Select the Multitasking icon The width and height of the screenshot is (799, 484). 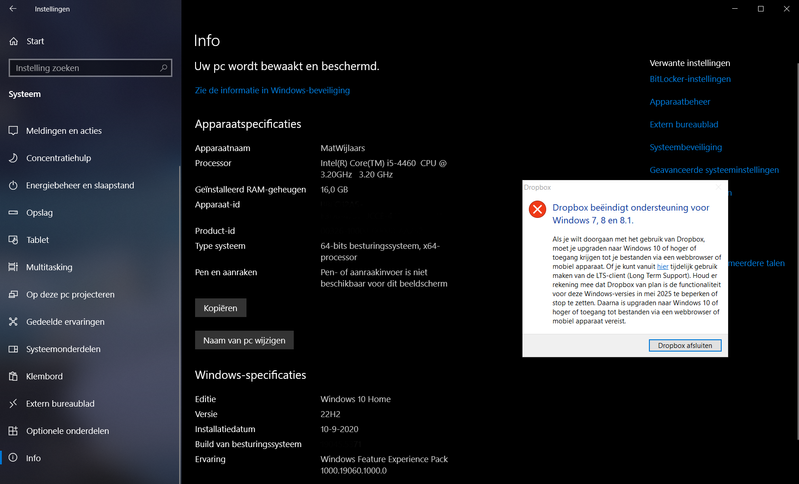[14, 267]
